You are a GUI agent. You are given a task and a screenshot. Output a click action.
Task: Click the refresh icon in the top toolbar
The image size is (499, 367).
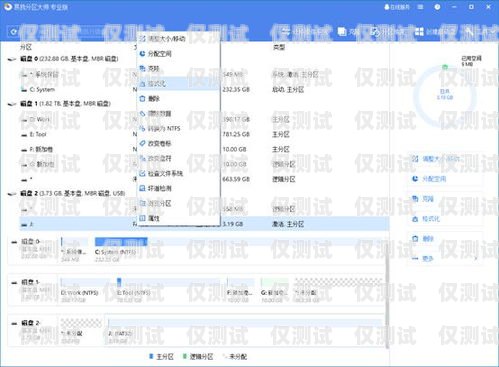[14, 32]
